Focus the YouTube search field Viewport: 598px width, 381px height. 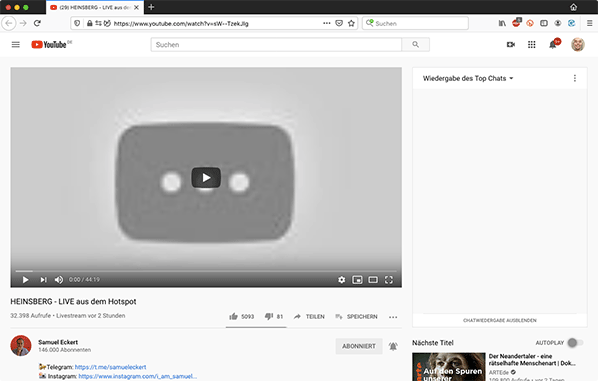pyautogui.click(x=276, y=45)
